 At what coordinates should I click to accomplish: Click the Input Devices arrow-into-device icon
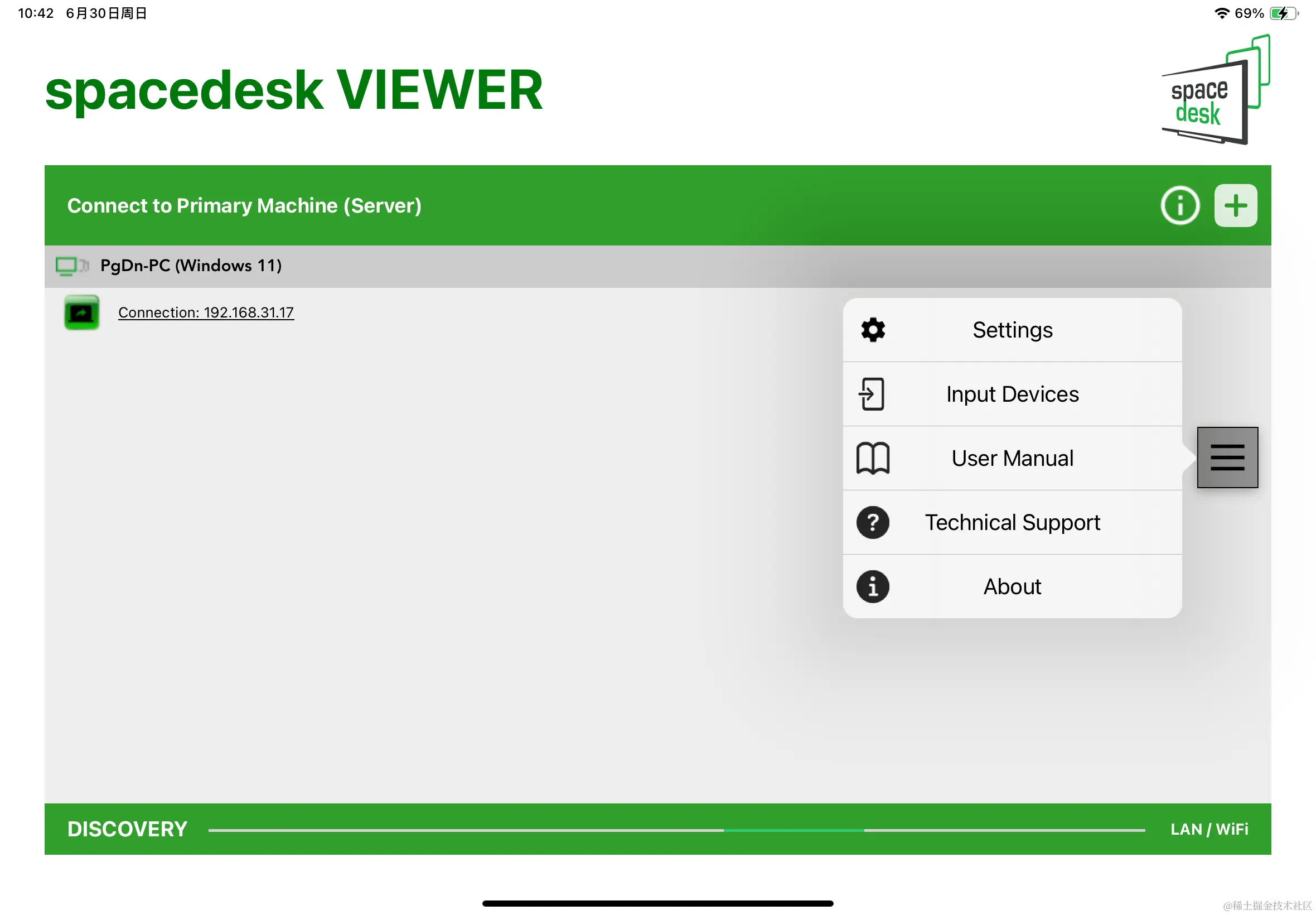click(872, 394)
